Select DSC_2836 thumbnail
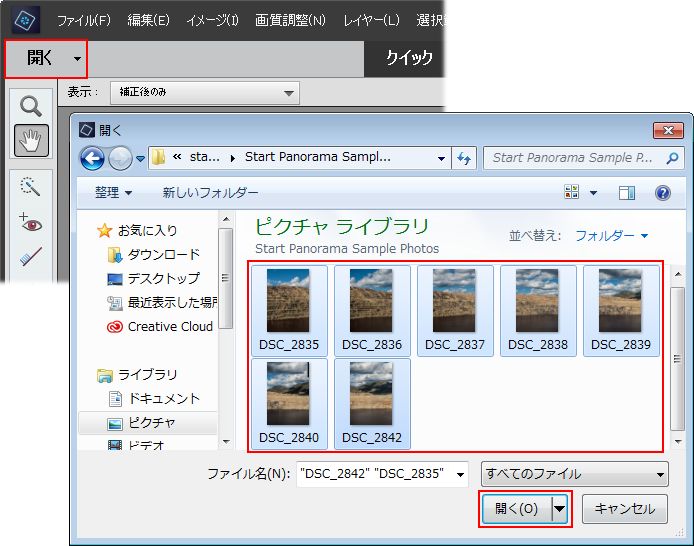The image size is (694, 546). (x=372, y=311)
